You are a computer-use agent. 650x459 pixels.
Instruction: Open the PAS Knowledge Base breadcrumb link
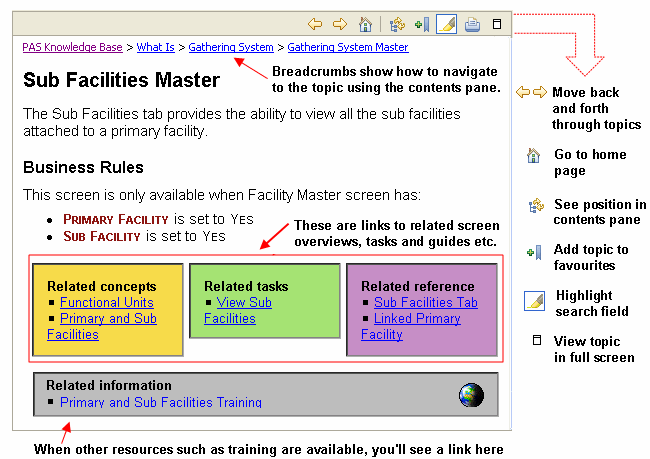pyautogui.click(x=73, y=47)
